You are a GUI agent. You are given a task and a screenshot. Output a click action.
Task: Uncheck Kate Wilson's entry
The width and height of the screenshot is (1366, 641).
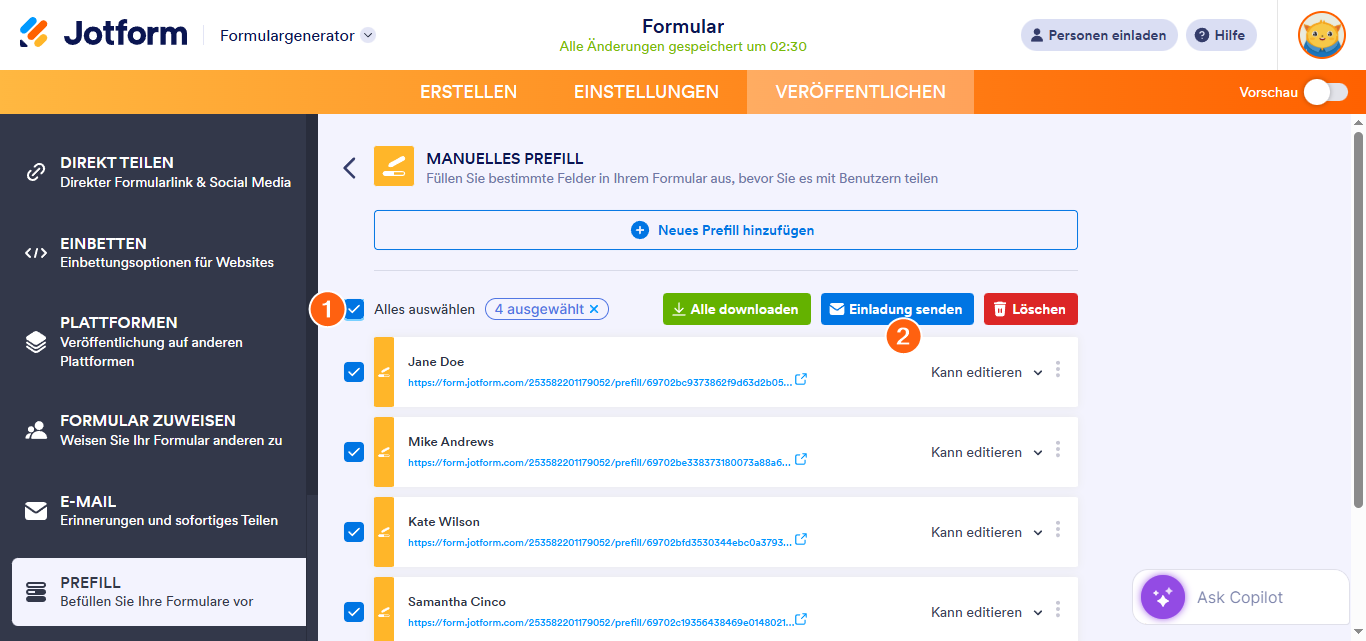point(353,532)
